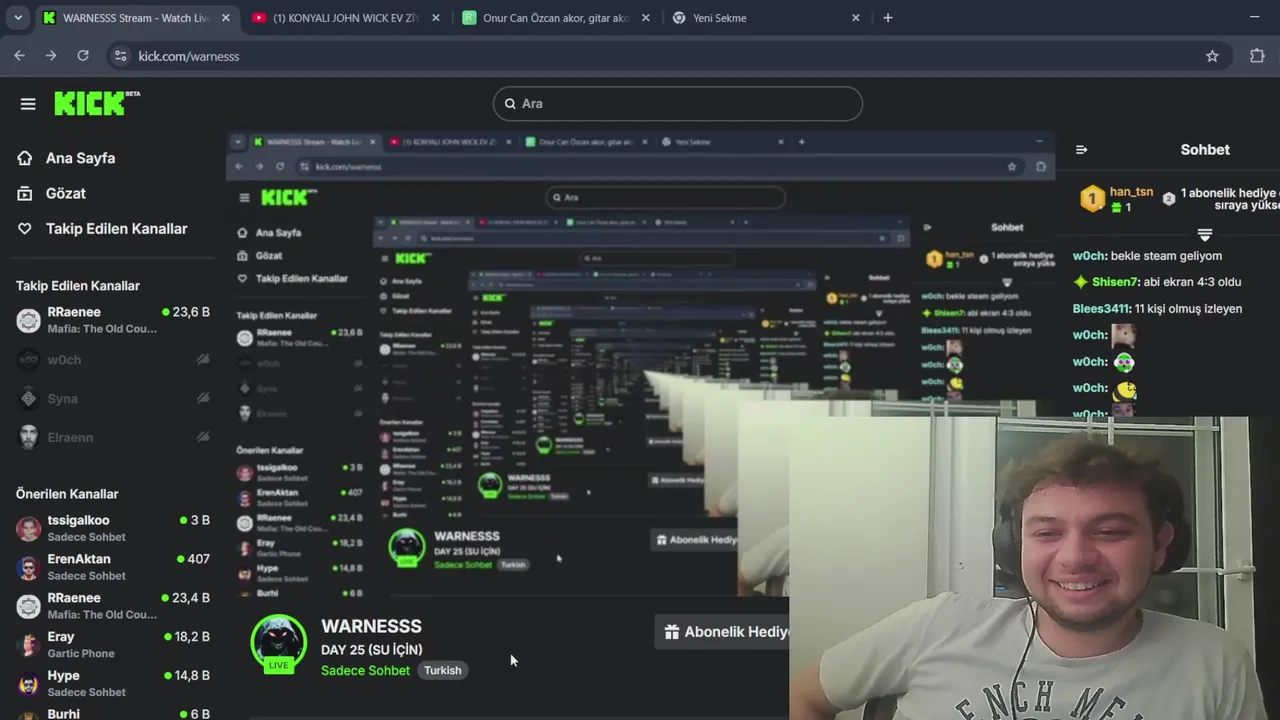Open a new browser tab
Viewport: 1280px width, 720px height.
point(887,18)
